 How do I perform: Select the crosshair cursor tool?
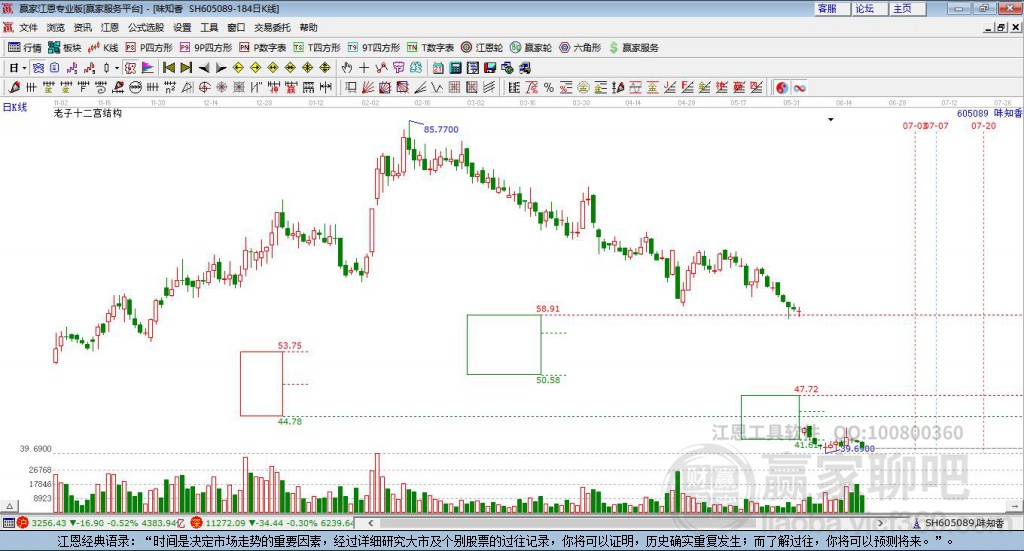click(364, 68)
